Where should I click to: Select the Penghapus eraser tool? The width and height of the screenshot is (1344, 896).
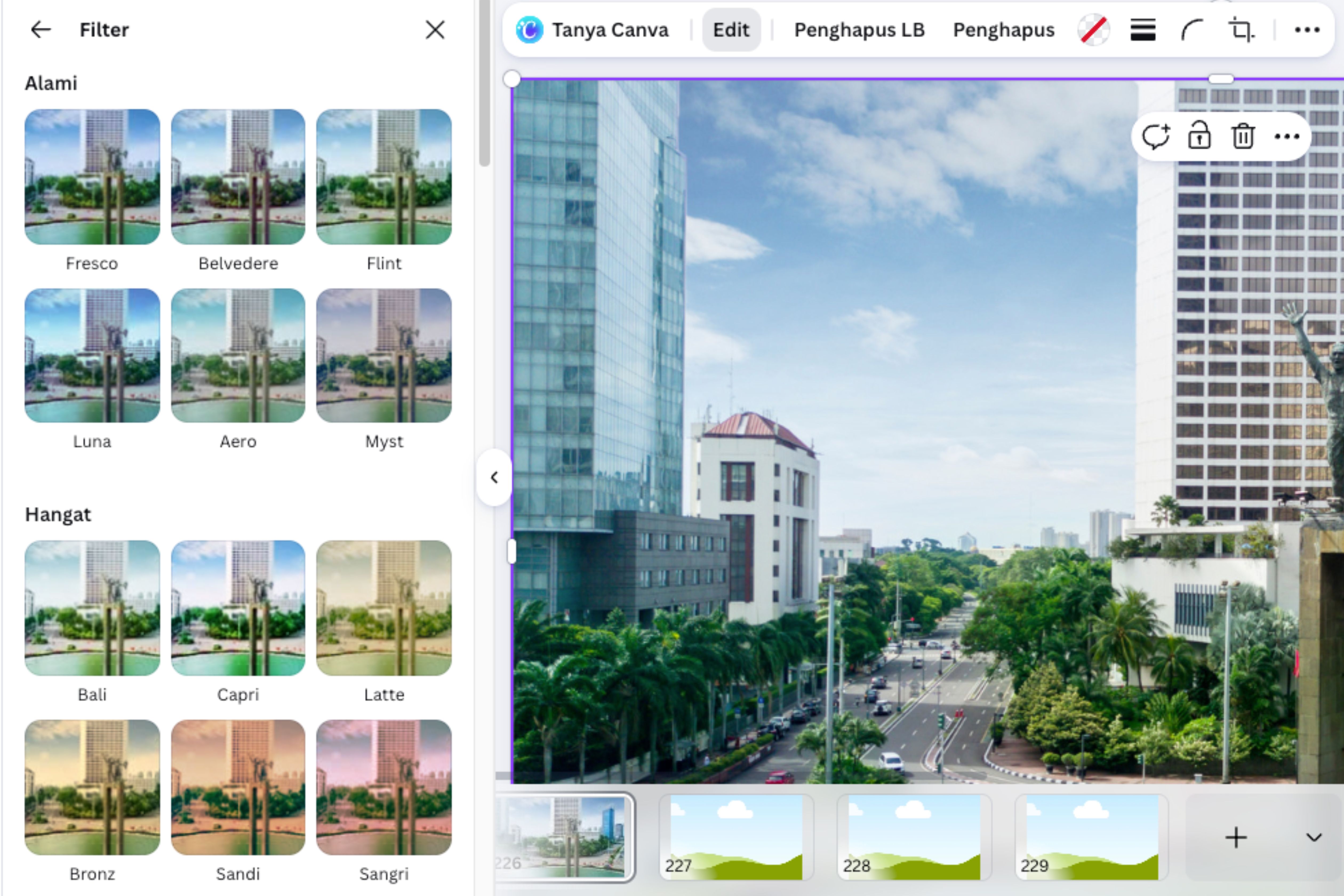1003,30
